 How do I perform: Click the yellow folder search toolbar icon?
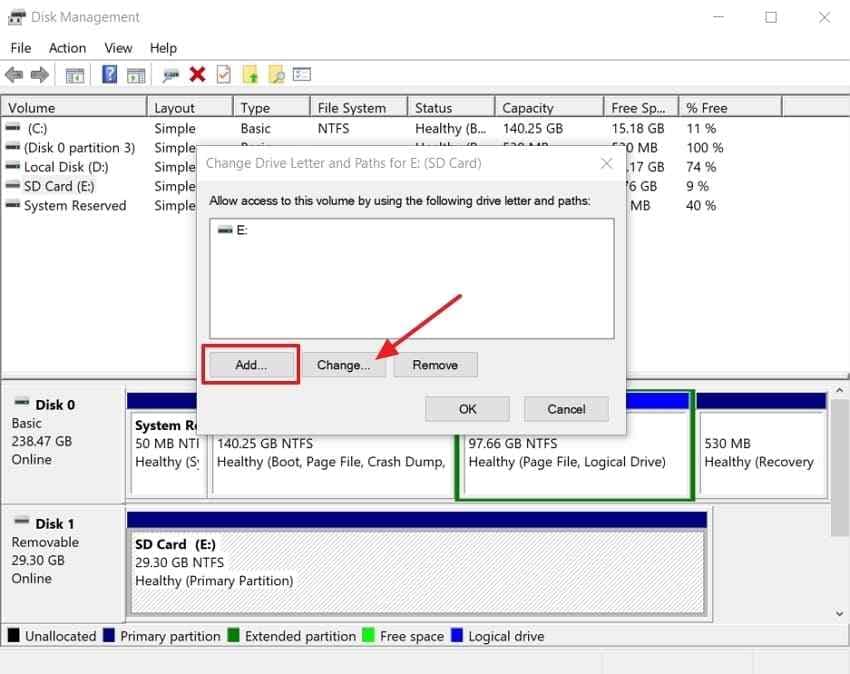(x=277, y=74)
